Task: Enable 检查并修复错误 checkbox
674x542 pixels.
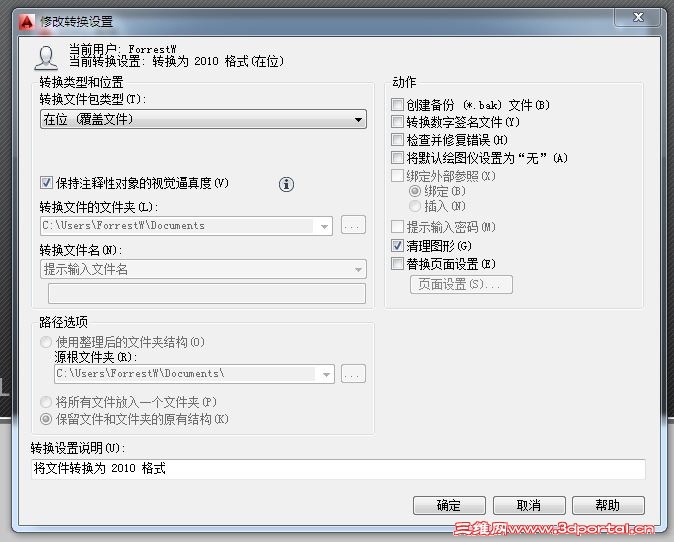Action: tap(397, 140)
